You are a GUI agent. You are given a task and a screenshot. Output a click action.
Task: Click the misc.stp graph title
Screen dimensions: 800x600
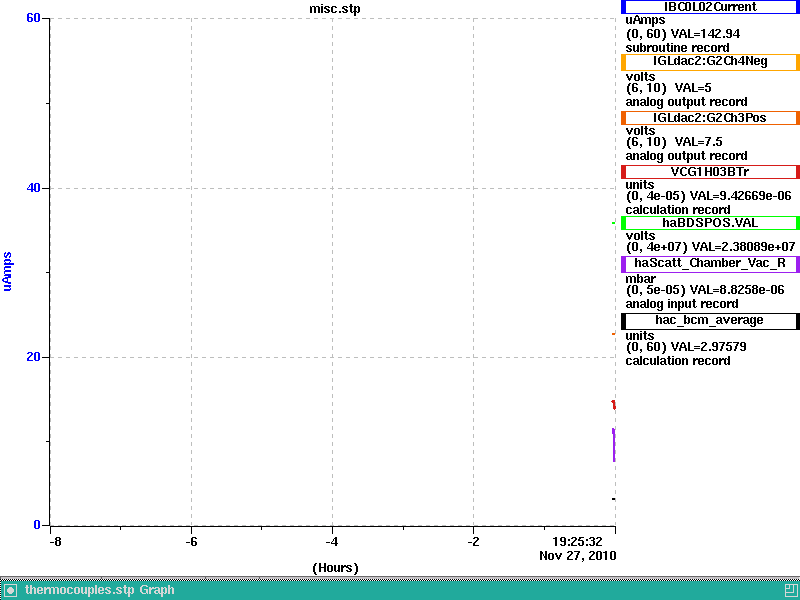pos(334,9)
